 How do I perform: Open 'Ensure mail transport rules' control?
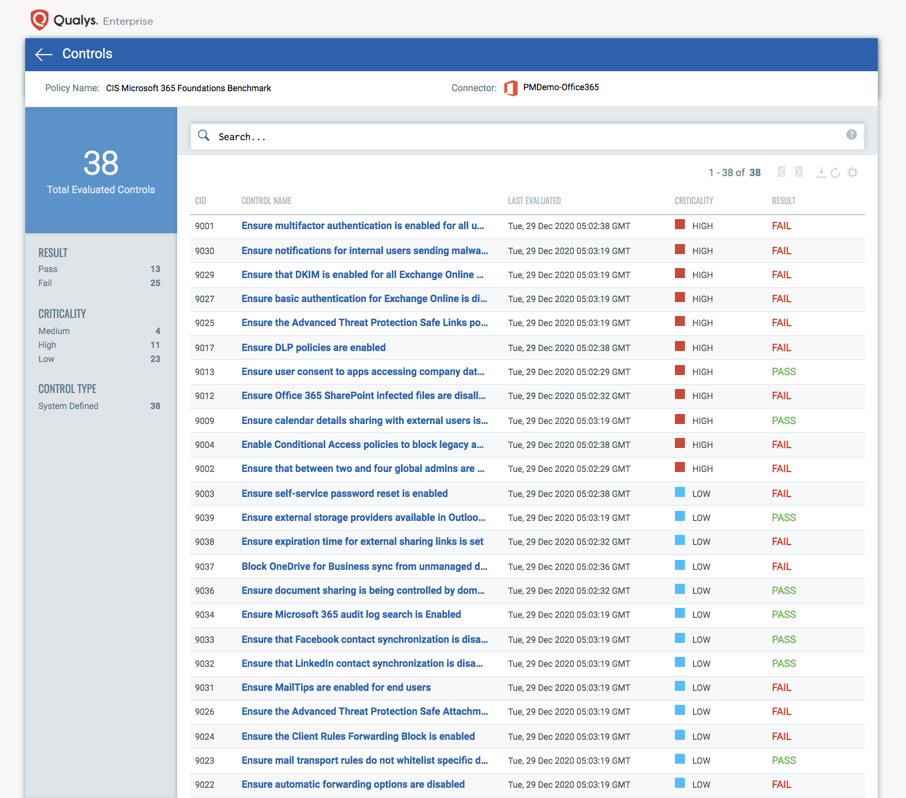click(x=365, y=761)
